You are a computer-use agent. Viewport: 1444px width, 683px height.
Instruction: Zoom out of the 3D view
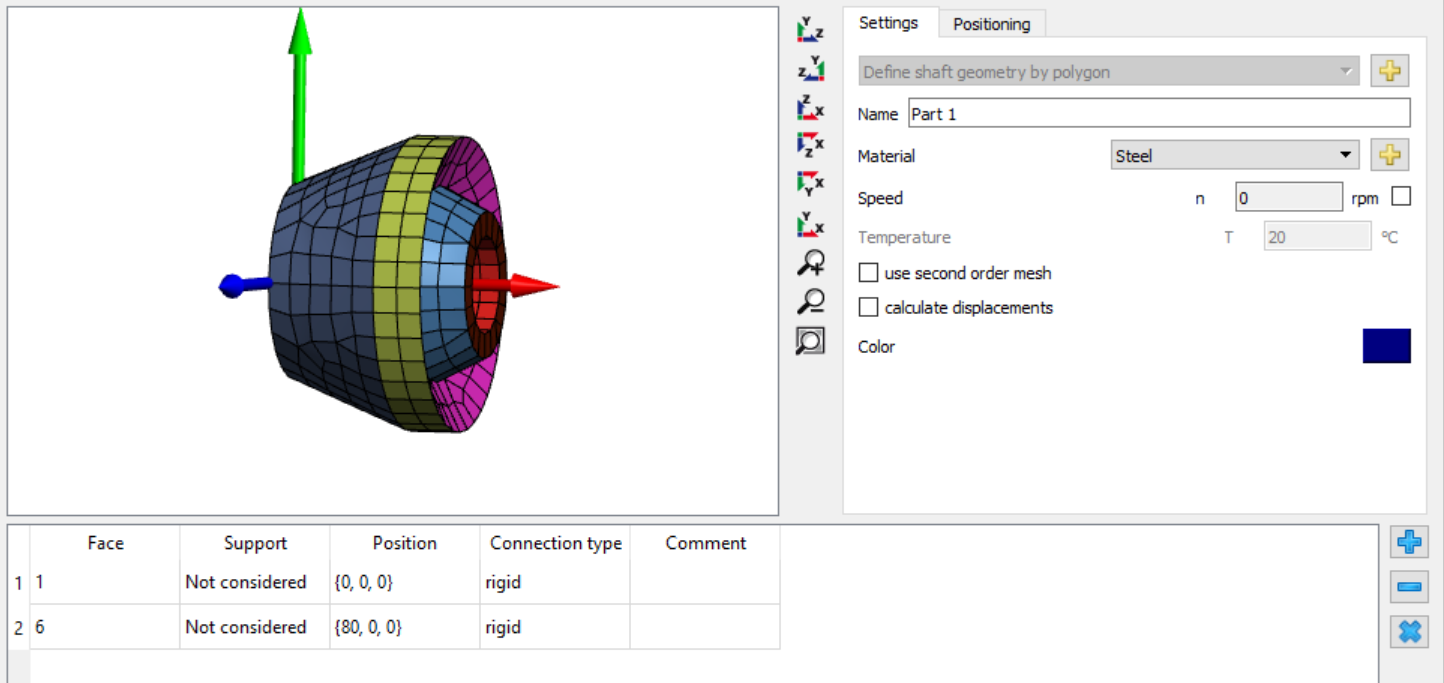(810, 301)
